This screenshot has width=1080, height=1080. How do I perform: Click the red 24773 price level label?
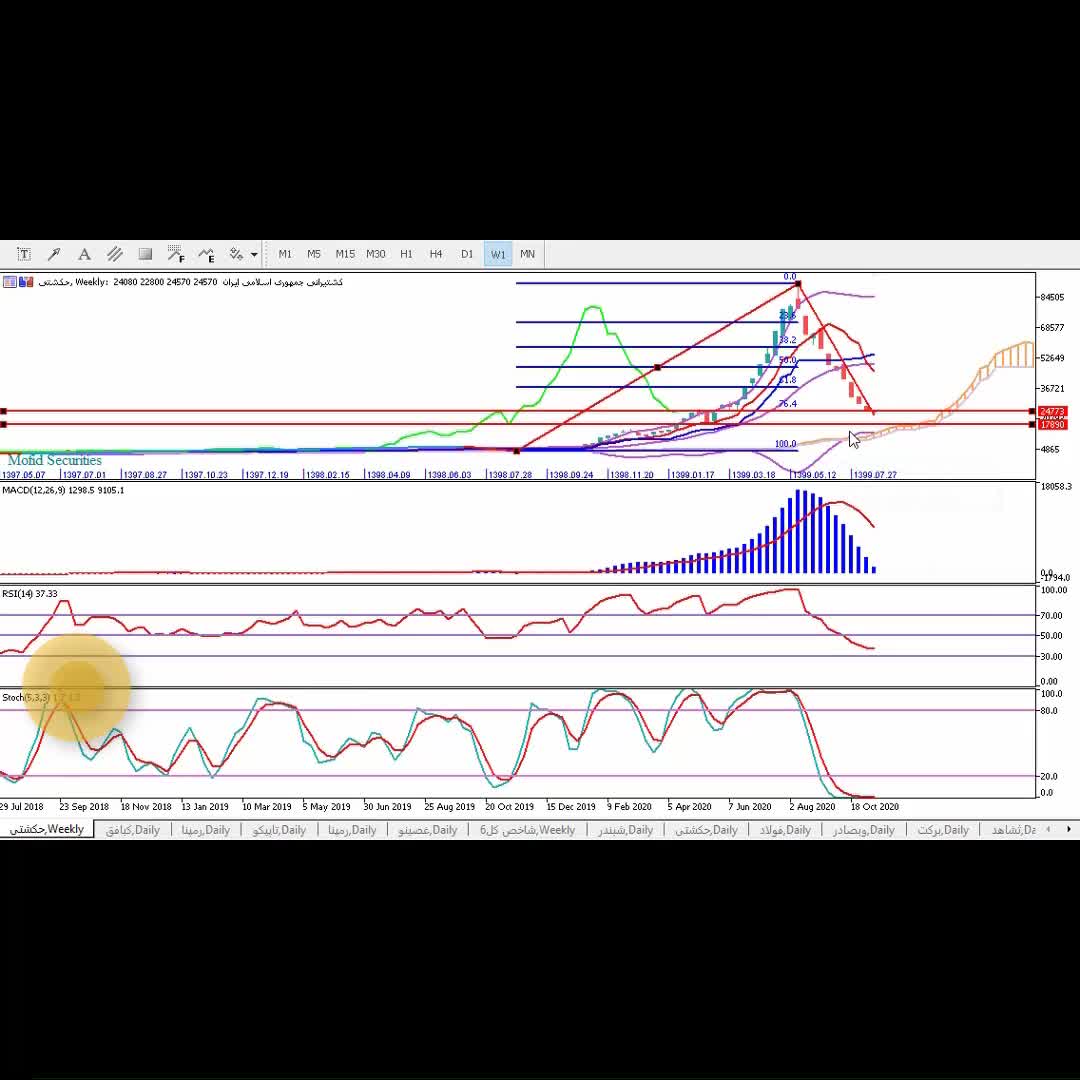click(1052, 412)
